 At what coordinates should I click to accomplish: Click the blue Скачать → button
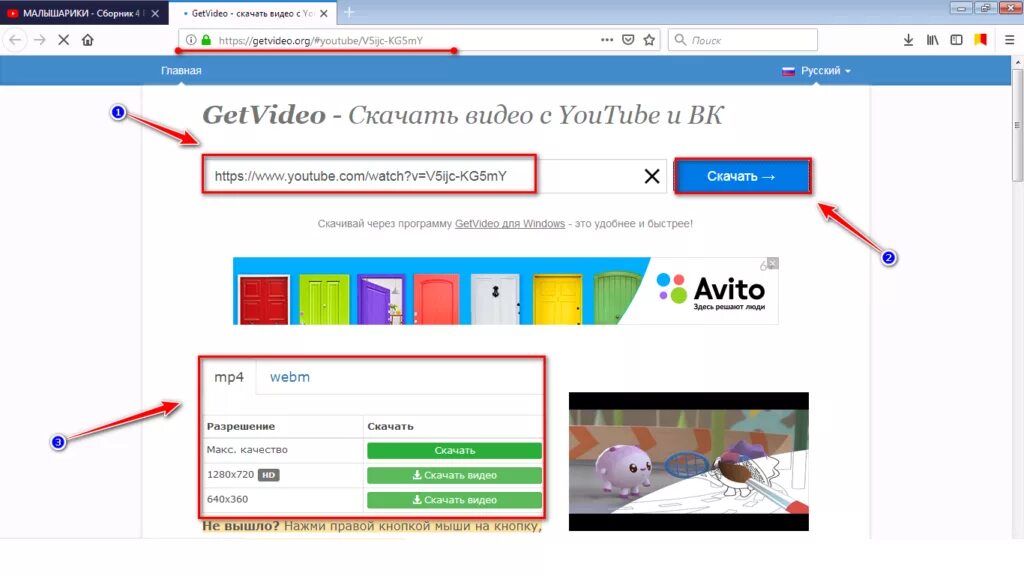[x=742, y=176]
